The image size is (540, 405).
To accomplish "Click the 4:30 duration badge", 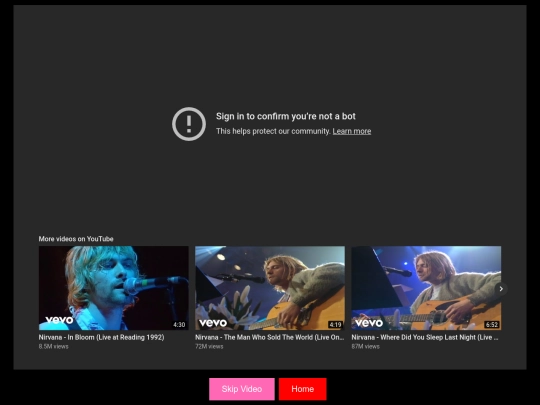I will coord(179,324).
